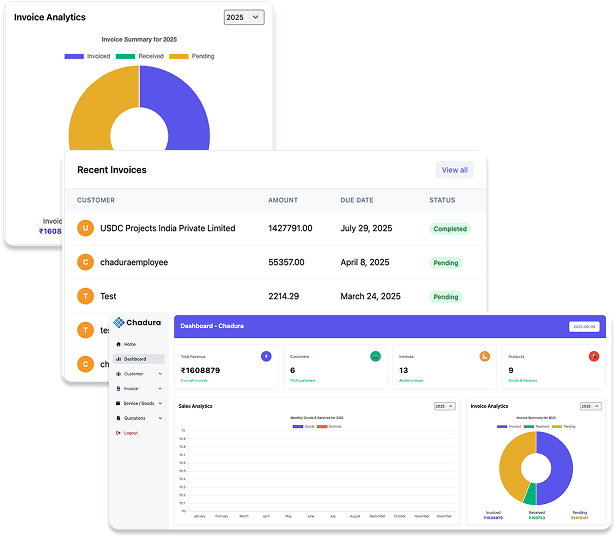Viewport: 616px width, 538px height.
Task: Click the orange Invoices card icon
Action: click(x=484, y=356)
